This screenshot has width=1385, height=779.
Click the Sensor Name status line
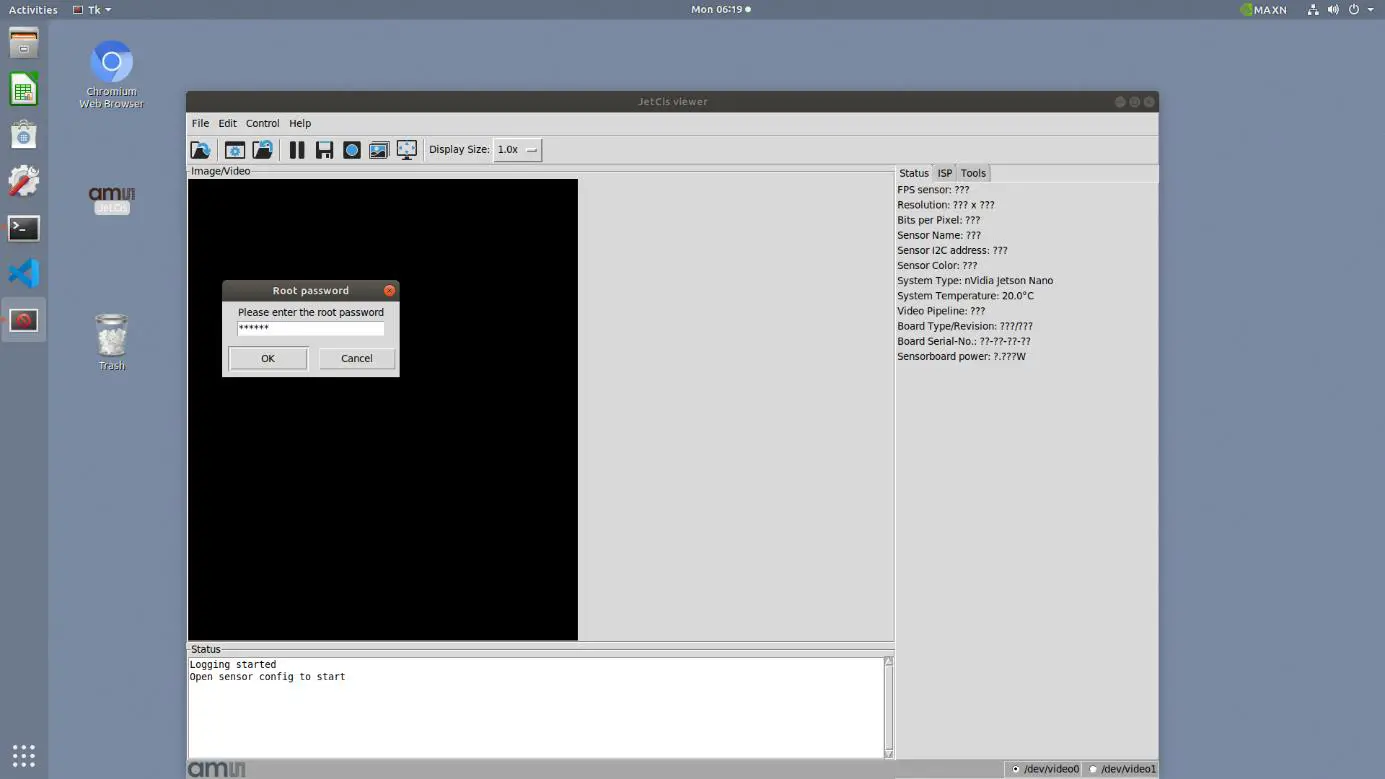pos(939,236)
